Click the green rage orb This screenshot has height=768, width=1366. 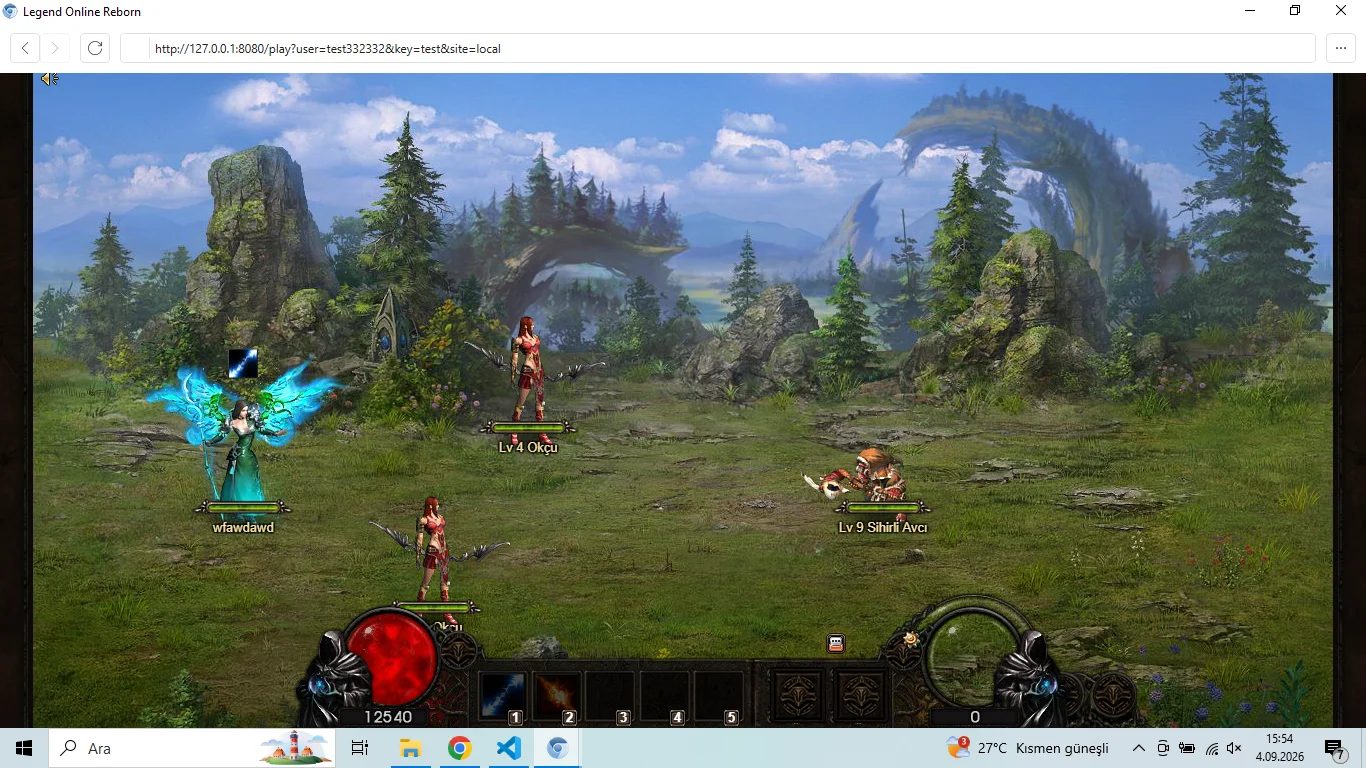973,655
